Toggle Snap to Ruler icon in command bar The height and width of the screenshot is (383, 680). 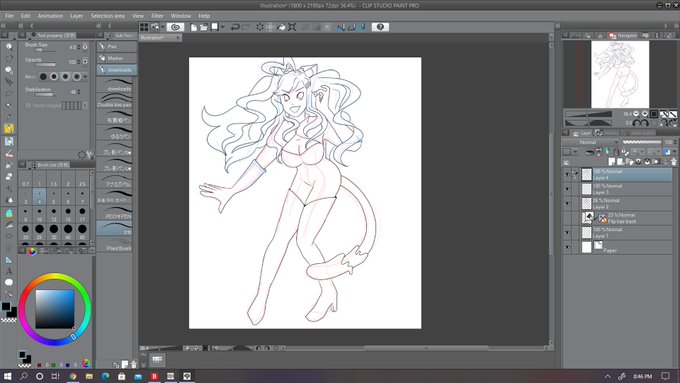(341, 27)
